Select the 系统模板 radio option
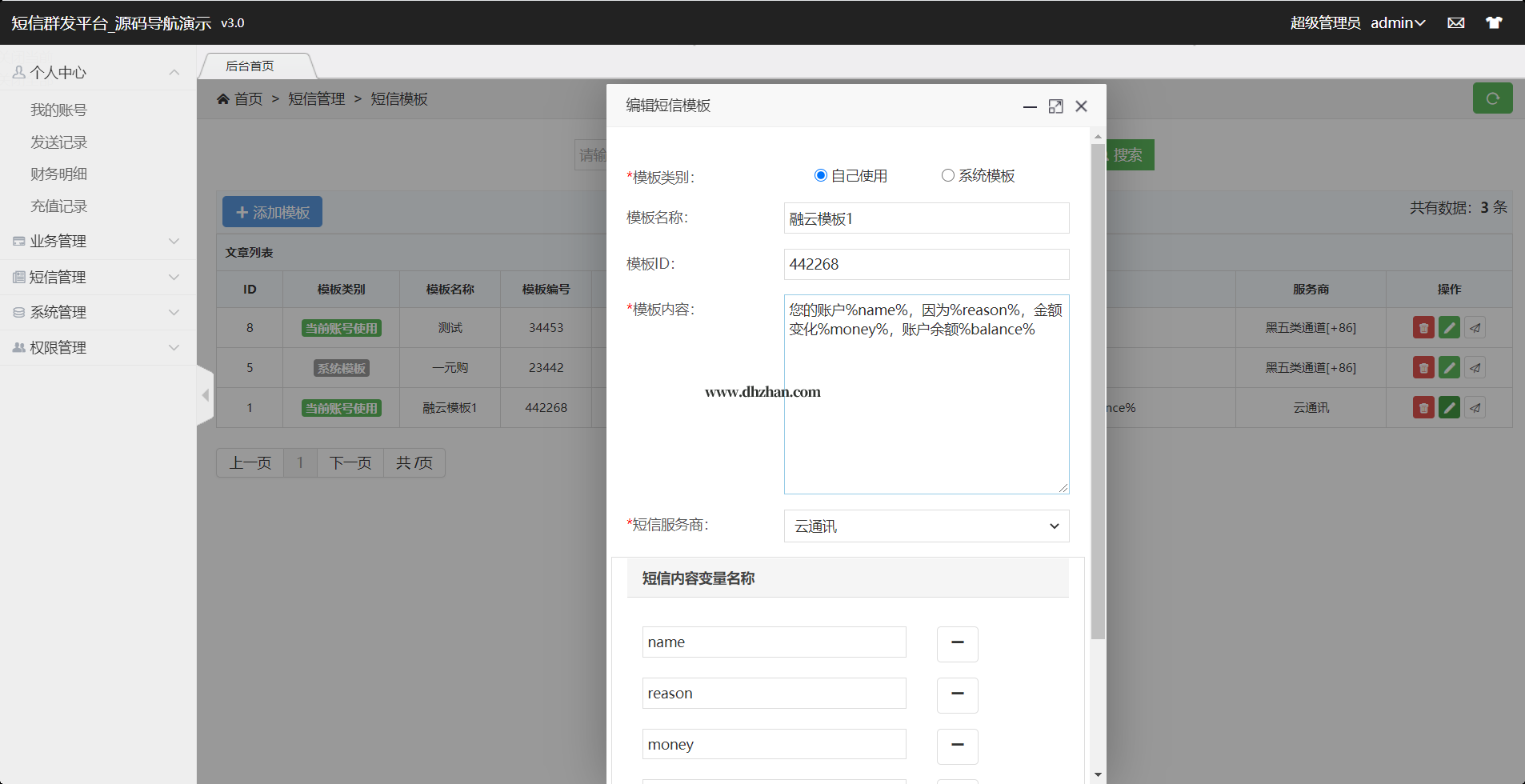Screen dimensions: 1525x784 tap(947, 176)
